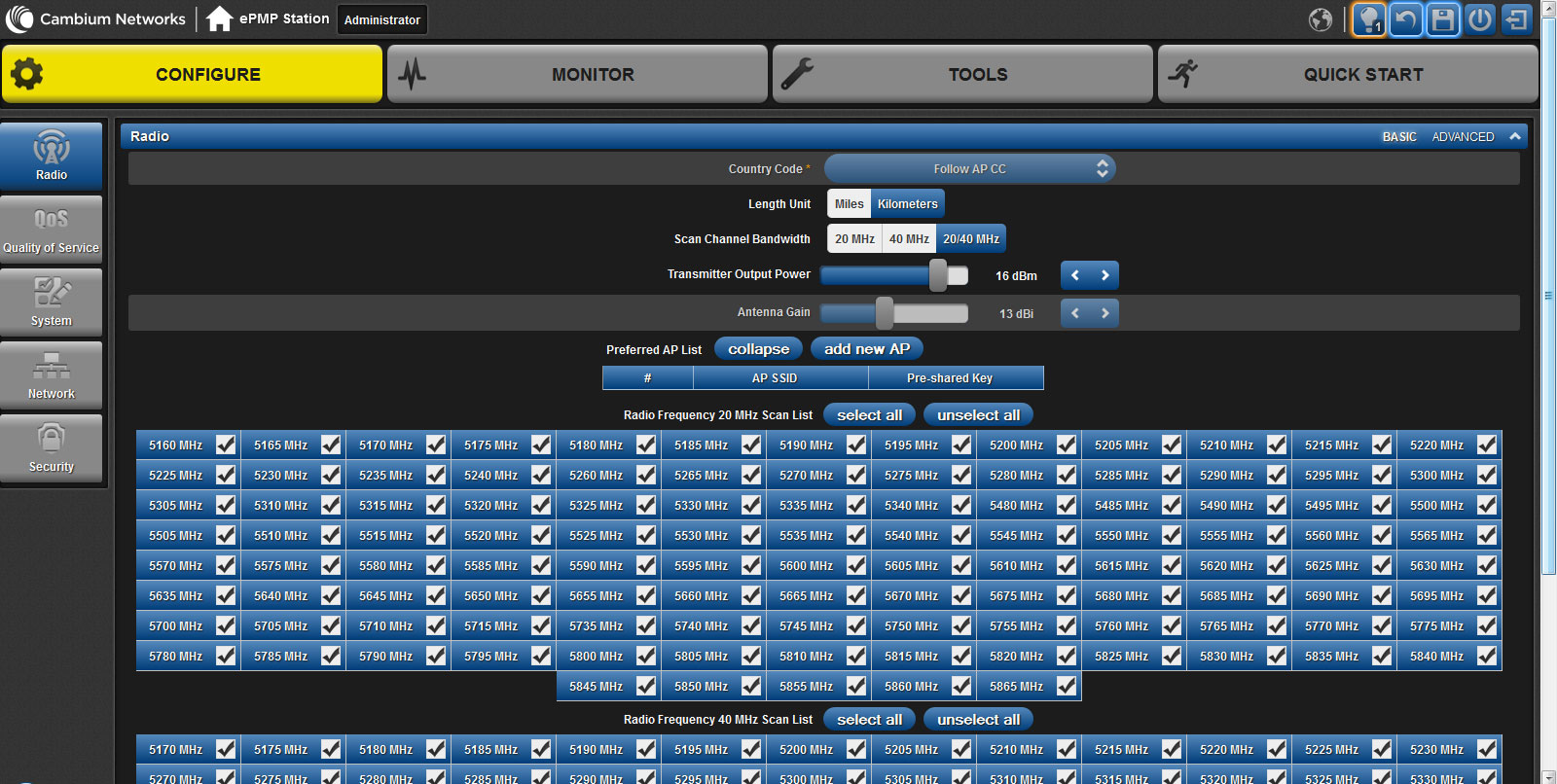Open the notifications lightbulb icon
The image size is (1557, 784).
pyautogui.click(x=1368, y=19)
